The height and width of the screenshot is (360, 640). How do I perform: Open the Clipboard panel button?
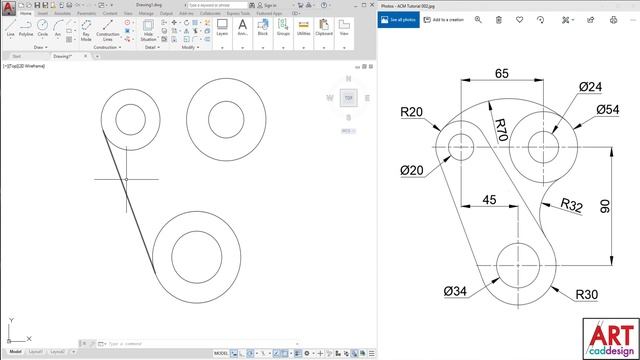click(x=324, y=27)
